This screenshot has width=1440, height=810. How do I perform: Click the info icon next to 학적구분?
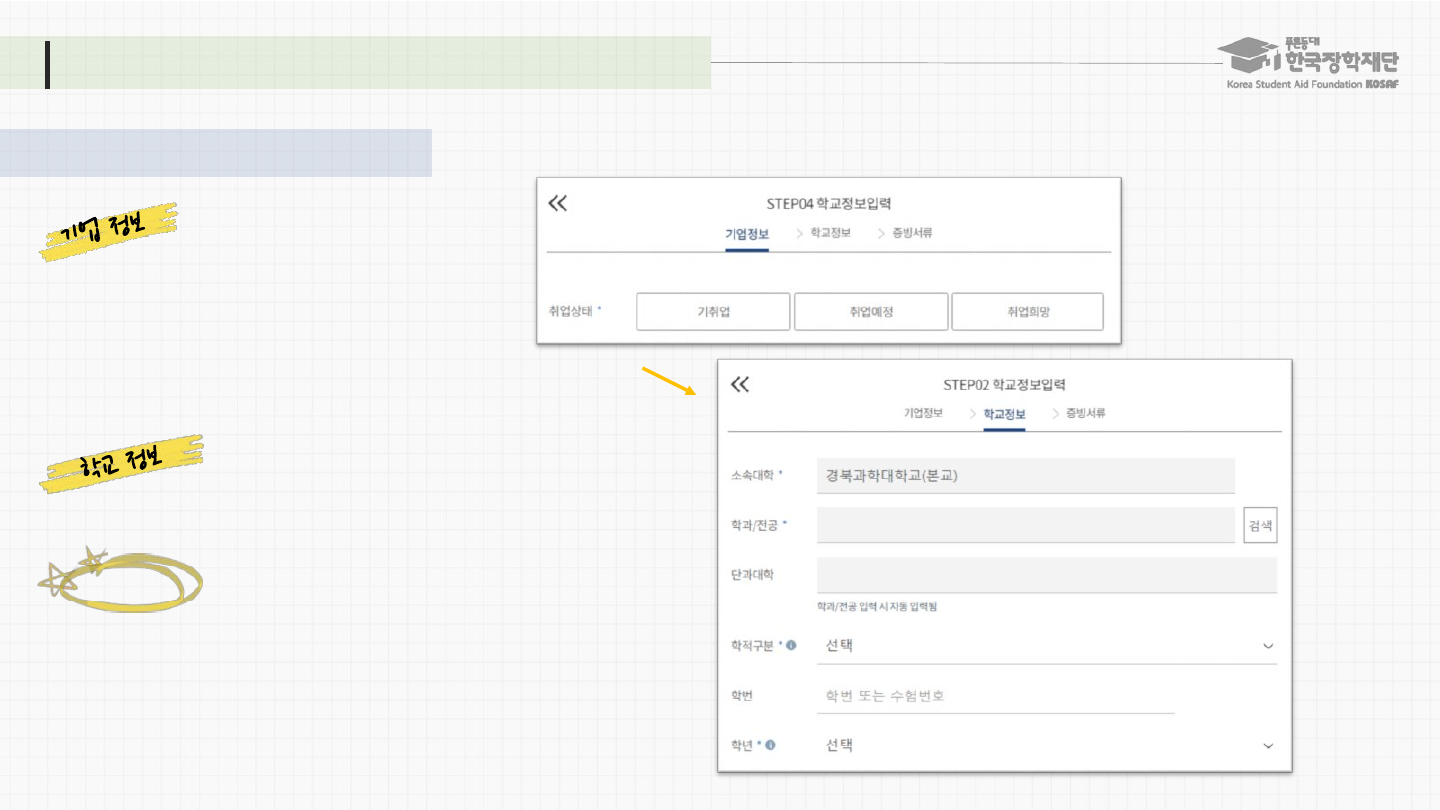point(791,645)
